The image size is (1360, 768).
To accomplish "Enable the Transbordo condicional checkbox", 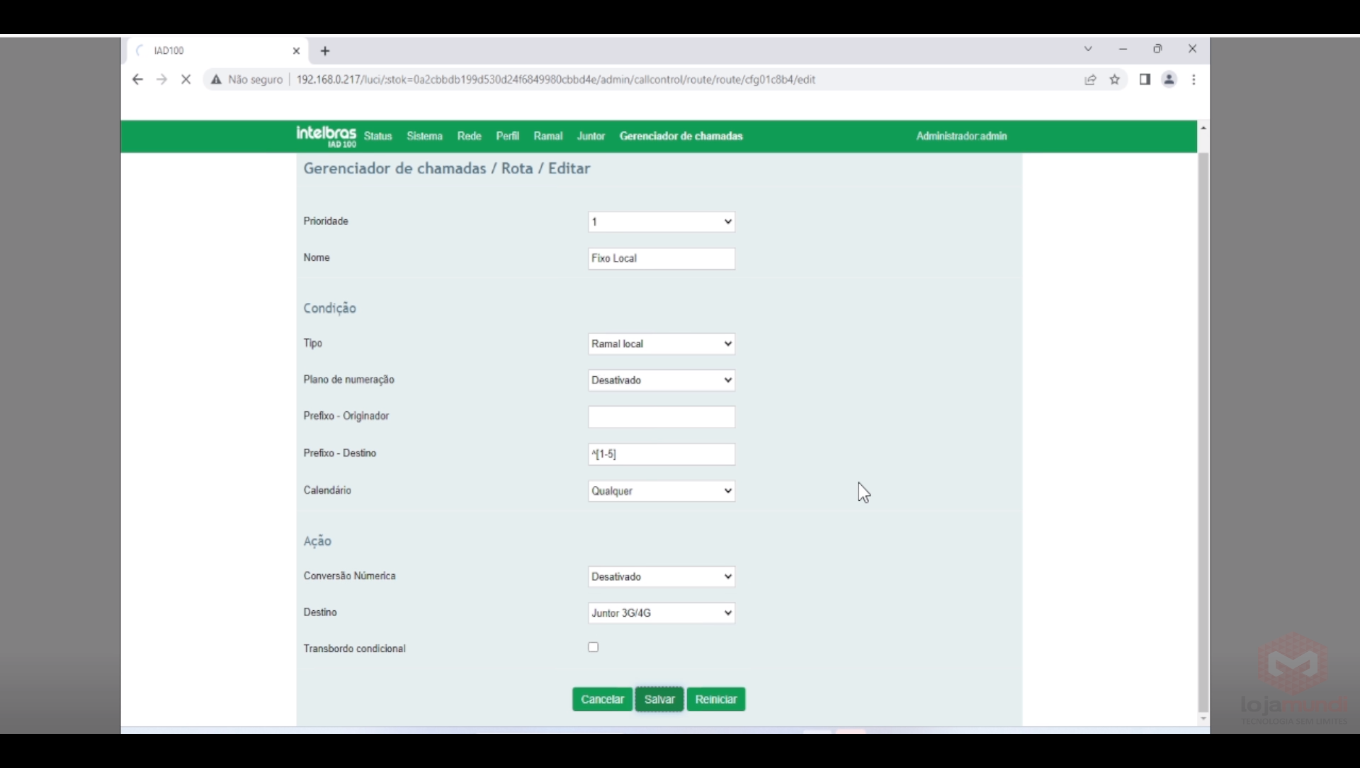I will (593, 647).
